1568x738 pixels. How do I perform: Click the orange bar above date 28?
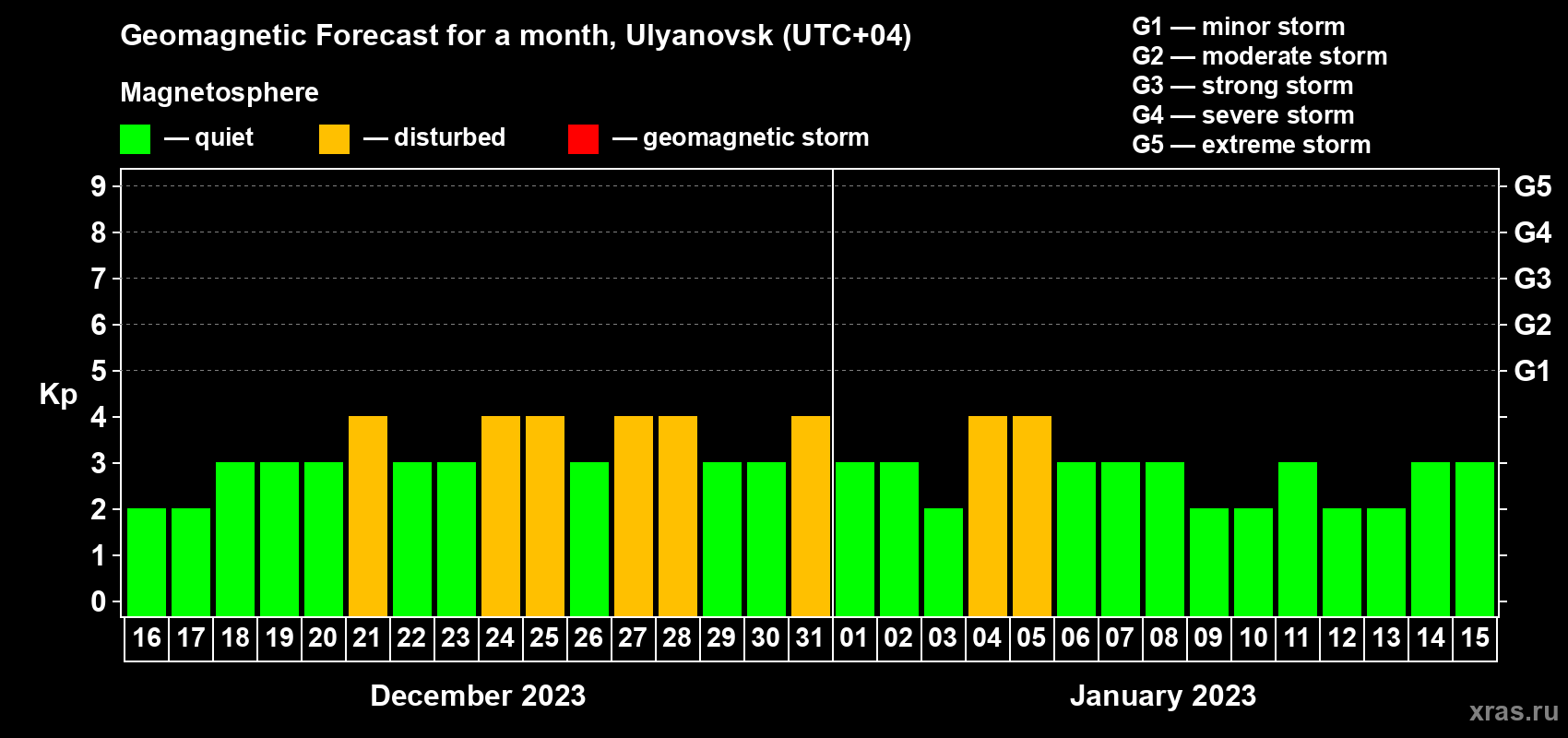pyautogui.click(x=678, y=516)
